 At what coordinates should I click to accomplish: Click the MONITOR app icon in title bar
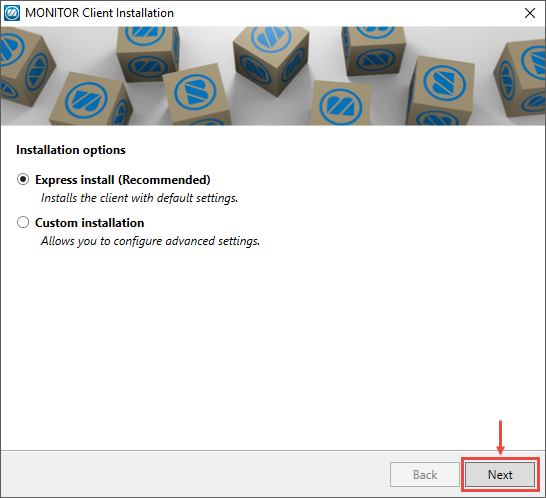click(x=12, y=13)
